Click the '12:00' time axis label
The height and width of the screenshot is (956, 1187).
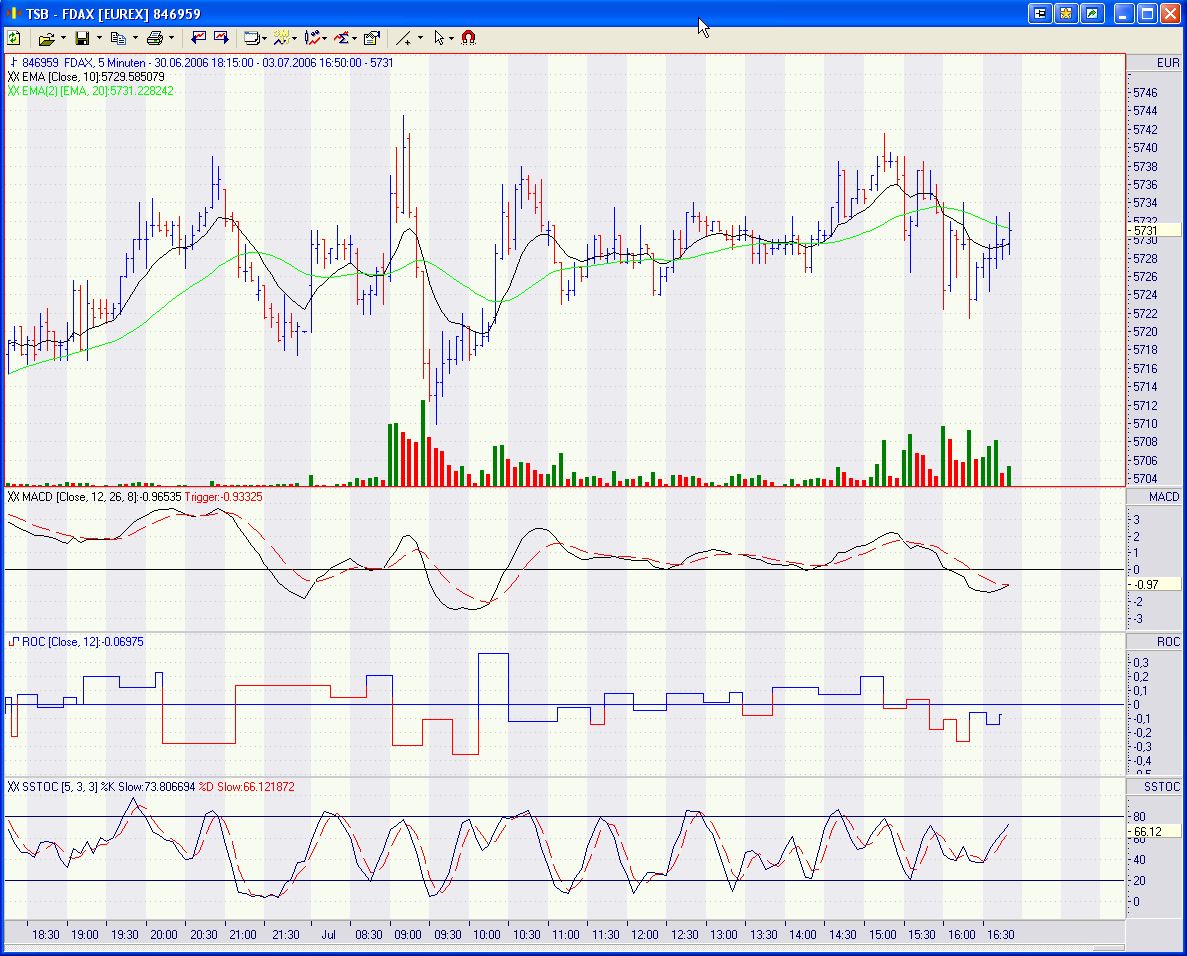(x=644, y=935)
